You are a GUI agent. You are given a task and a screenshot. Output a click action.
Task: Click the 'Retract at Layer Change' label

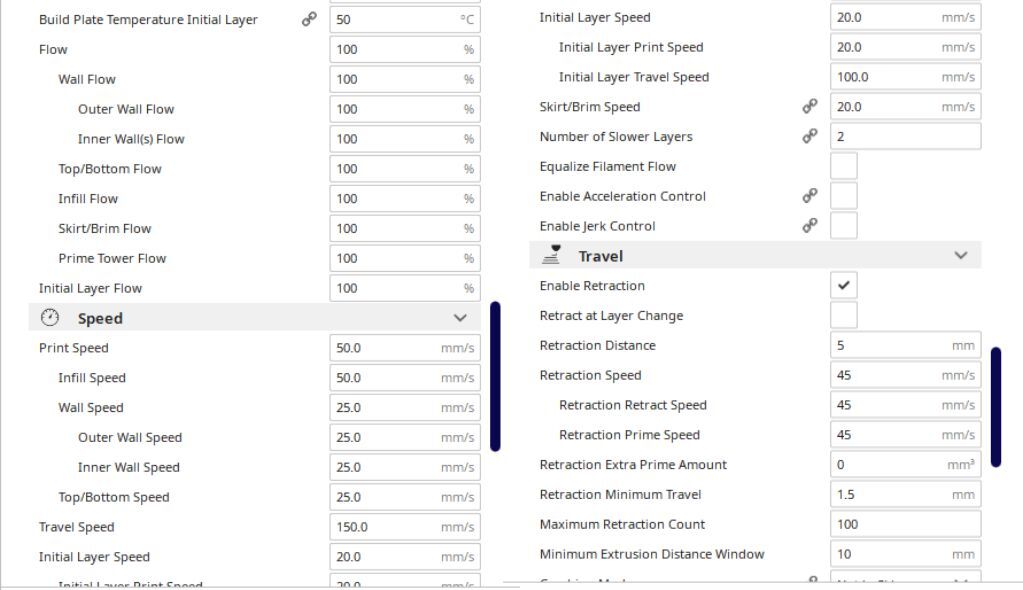click(x=611, y=316)
